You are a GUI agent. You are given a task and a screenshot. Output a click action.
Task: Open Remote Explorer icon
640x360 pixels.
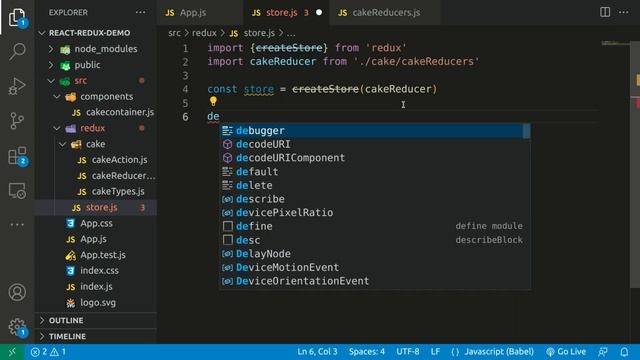[17, 191]
